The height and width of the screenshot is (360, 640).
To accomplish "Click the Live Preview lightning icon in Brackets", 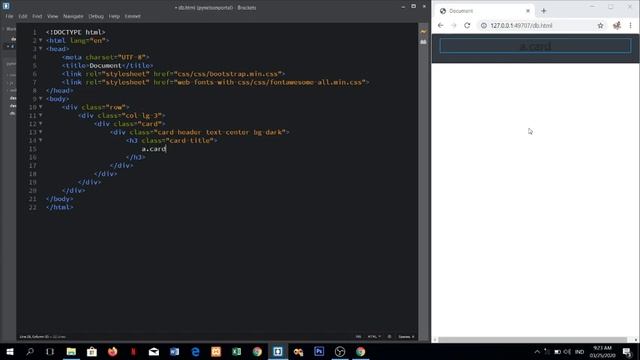I will coord(423,32).
